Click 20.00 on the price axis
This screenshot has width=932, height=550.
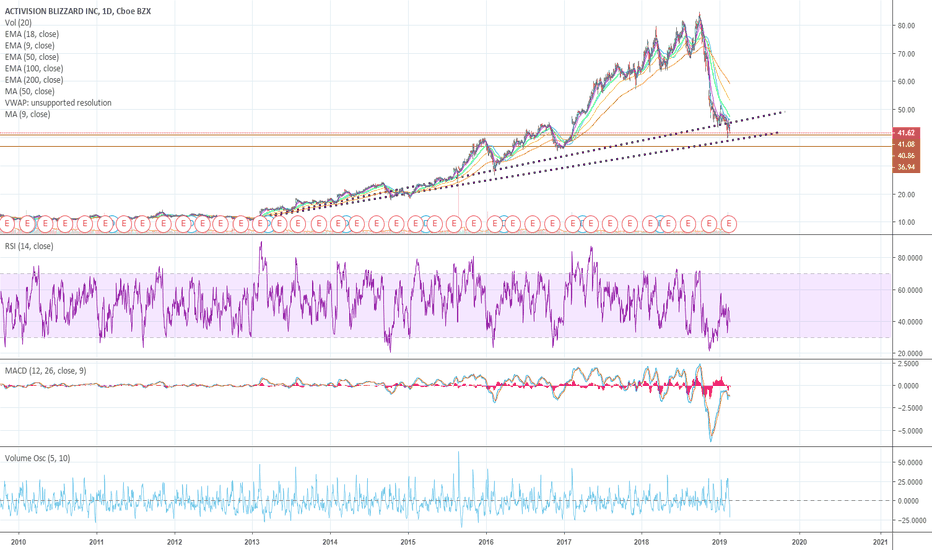coord(906,194)
